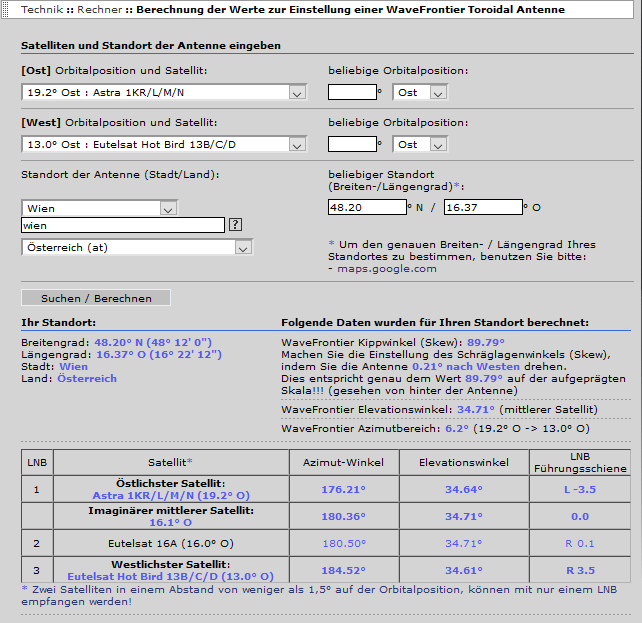The image size is (642, 623).
Task: Open the East row Ost direction dropdown
Action: click(x=419, y=92)
